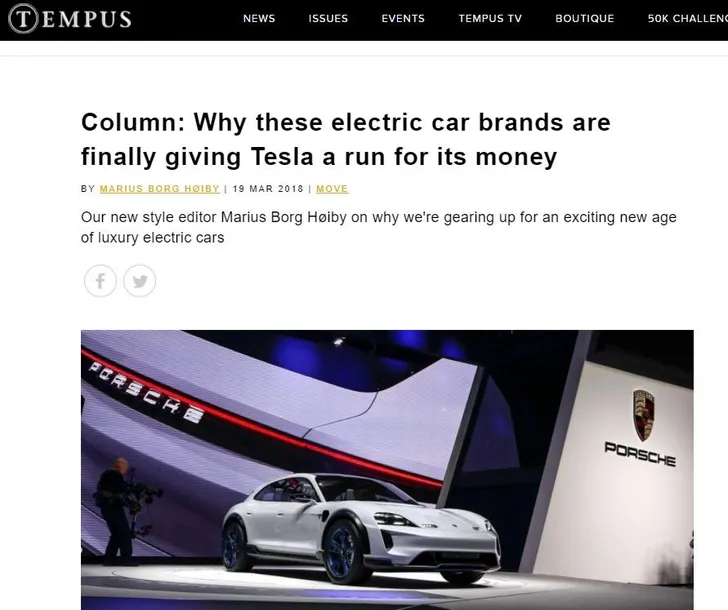Click the Porsche crest in the photo

[x=644, y=415]
